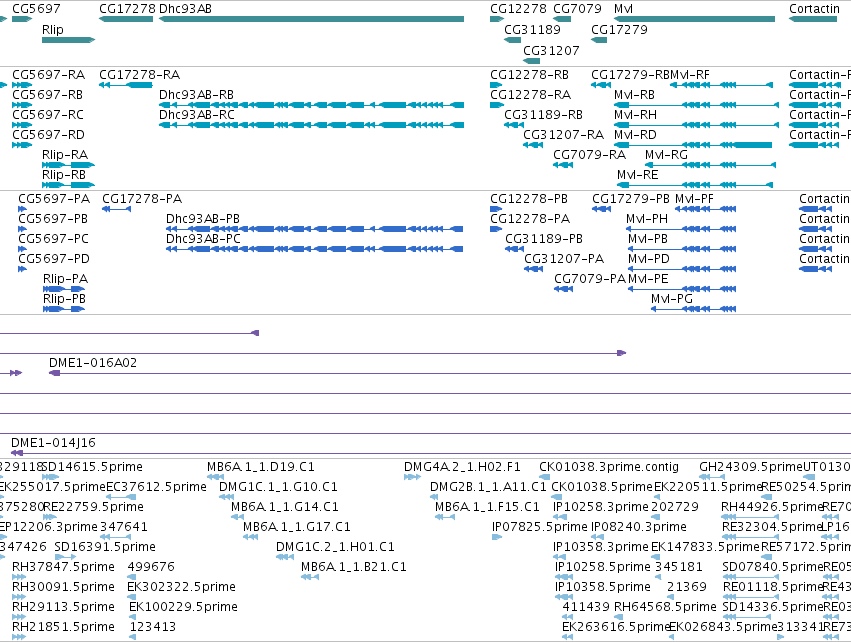Click the RH21851.5prime label
This screenshot has width=851, height=642.
coord(63,627)
